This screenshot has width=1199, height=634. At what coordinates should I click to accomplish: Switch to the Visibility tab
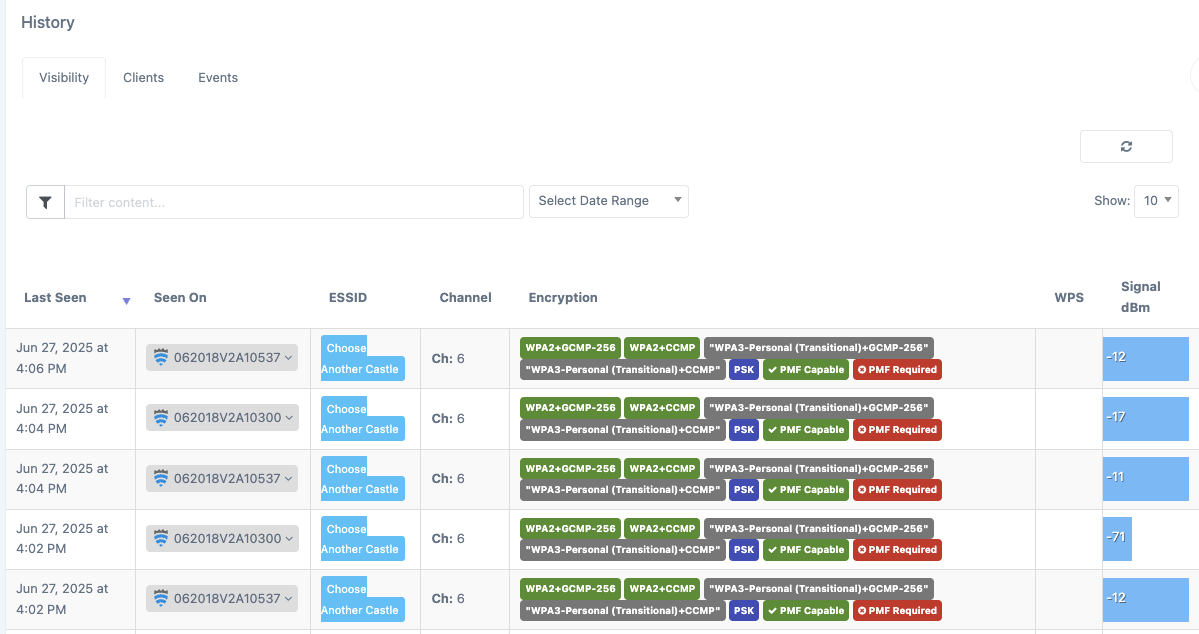point(64,77)
